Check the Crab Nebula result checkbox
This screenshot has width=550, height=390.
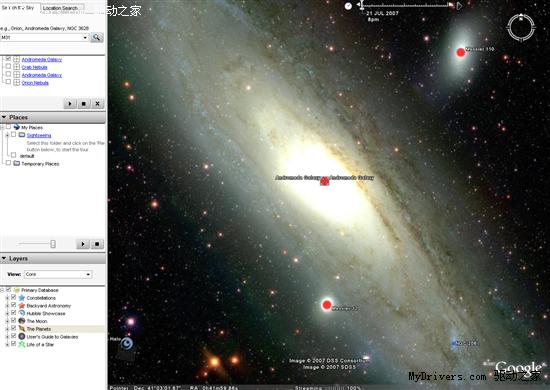(8, 67)
